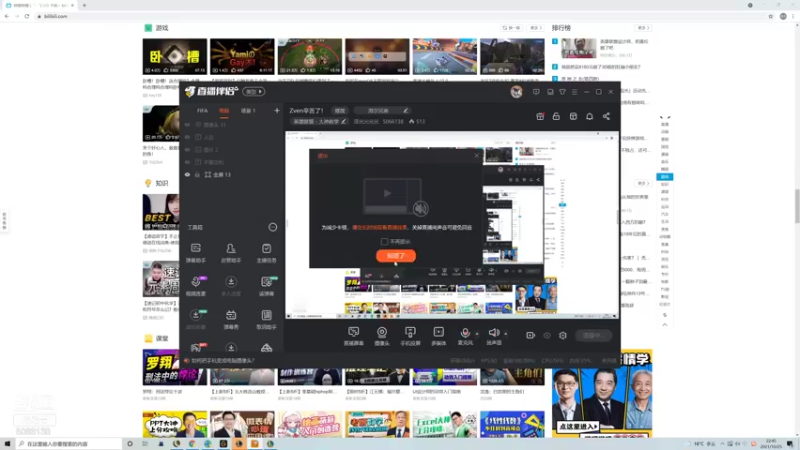Add a new scene with the plus button

[277, 110]
